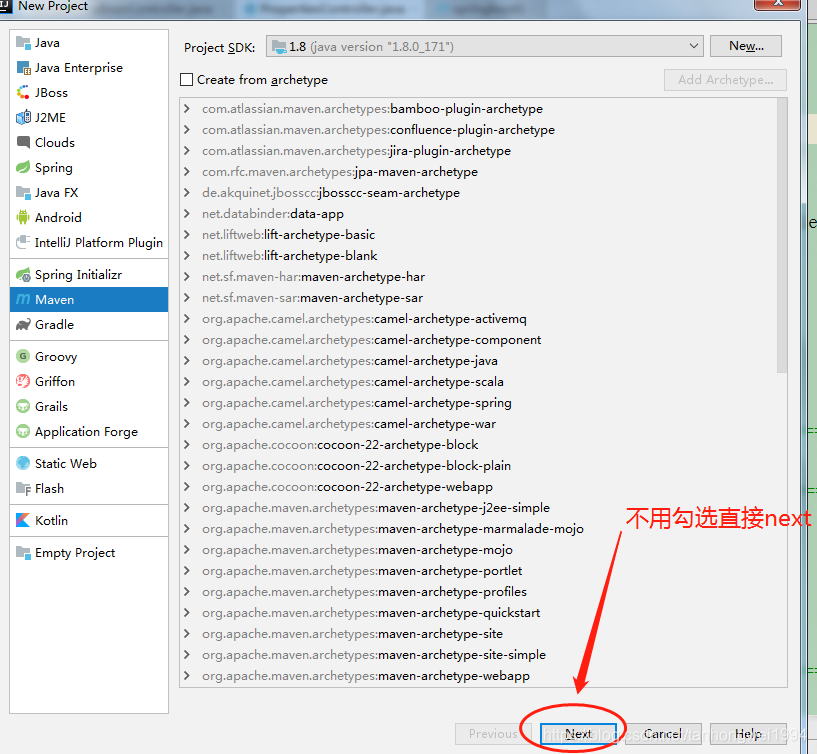Image resolution: width=817 pixels, height=754 pixels.
Task: Select the Java project type icon
Action: point(23,43)
